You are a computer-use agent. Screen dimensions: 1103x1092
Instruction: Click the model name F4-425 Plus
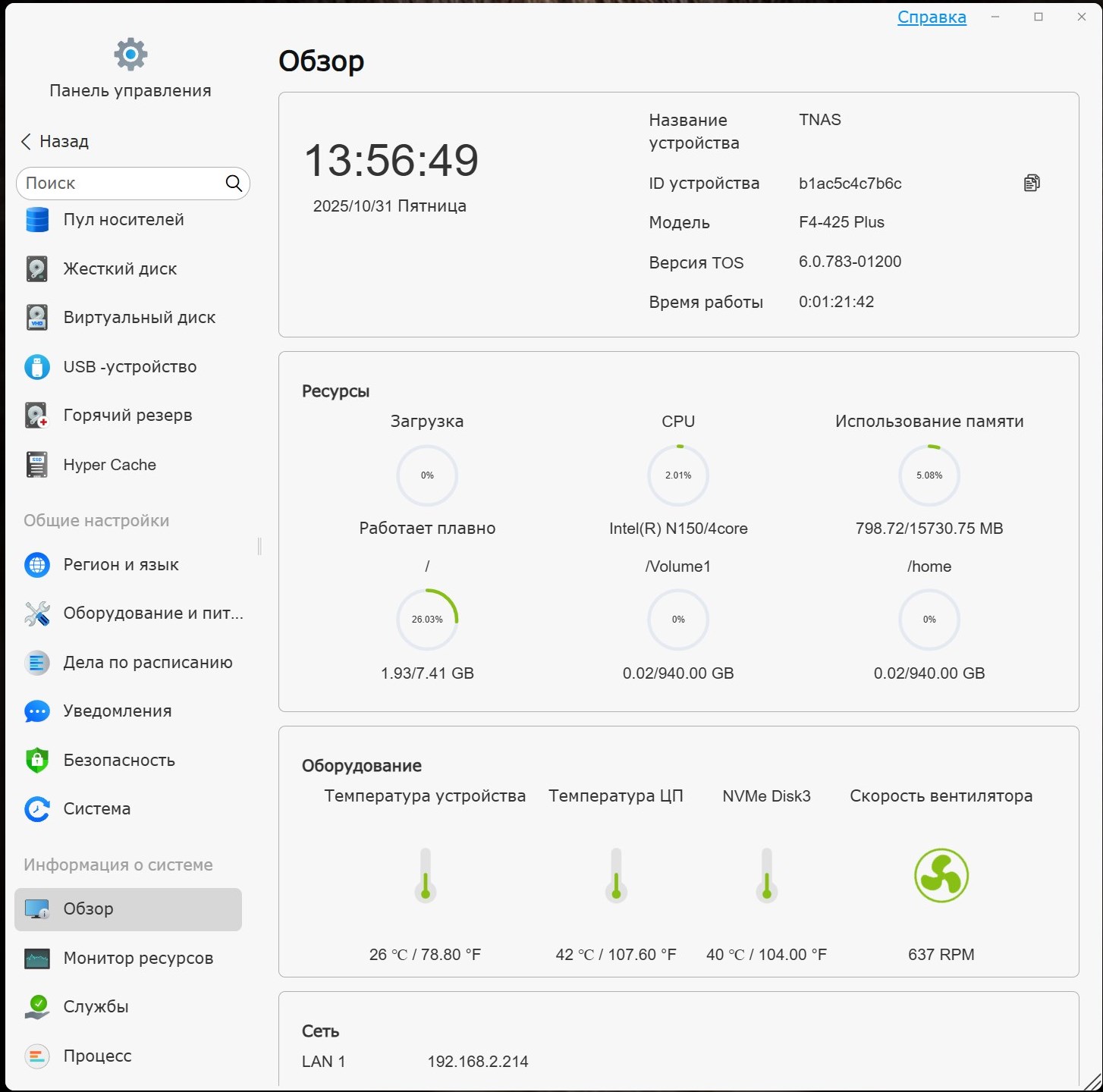[x=841, y=222]
